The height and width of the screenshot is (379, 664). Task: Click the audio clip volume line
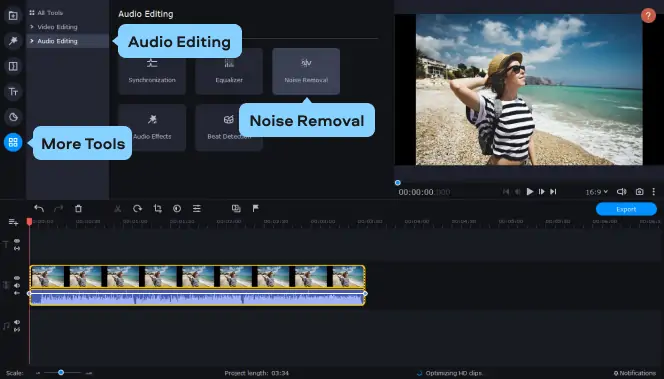coord(197,293)
